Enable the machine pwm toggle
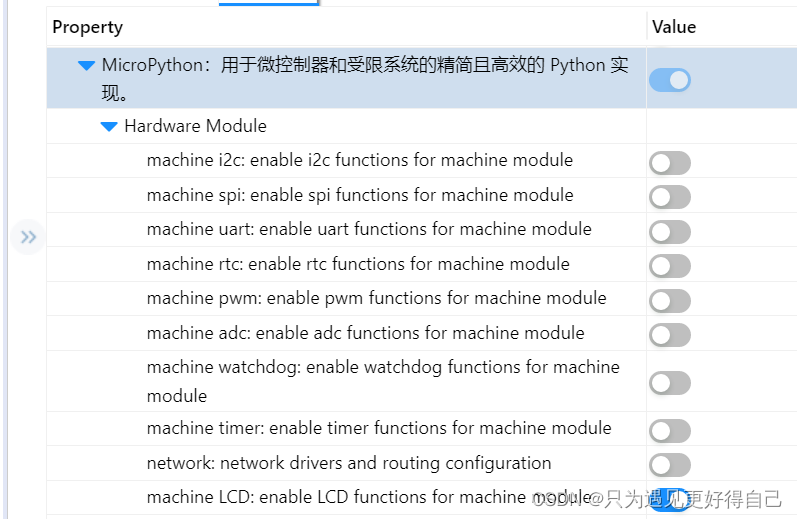This screenshot has width=797, height=519. [x=669, y=300]
